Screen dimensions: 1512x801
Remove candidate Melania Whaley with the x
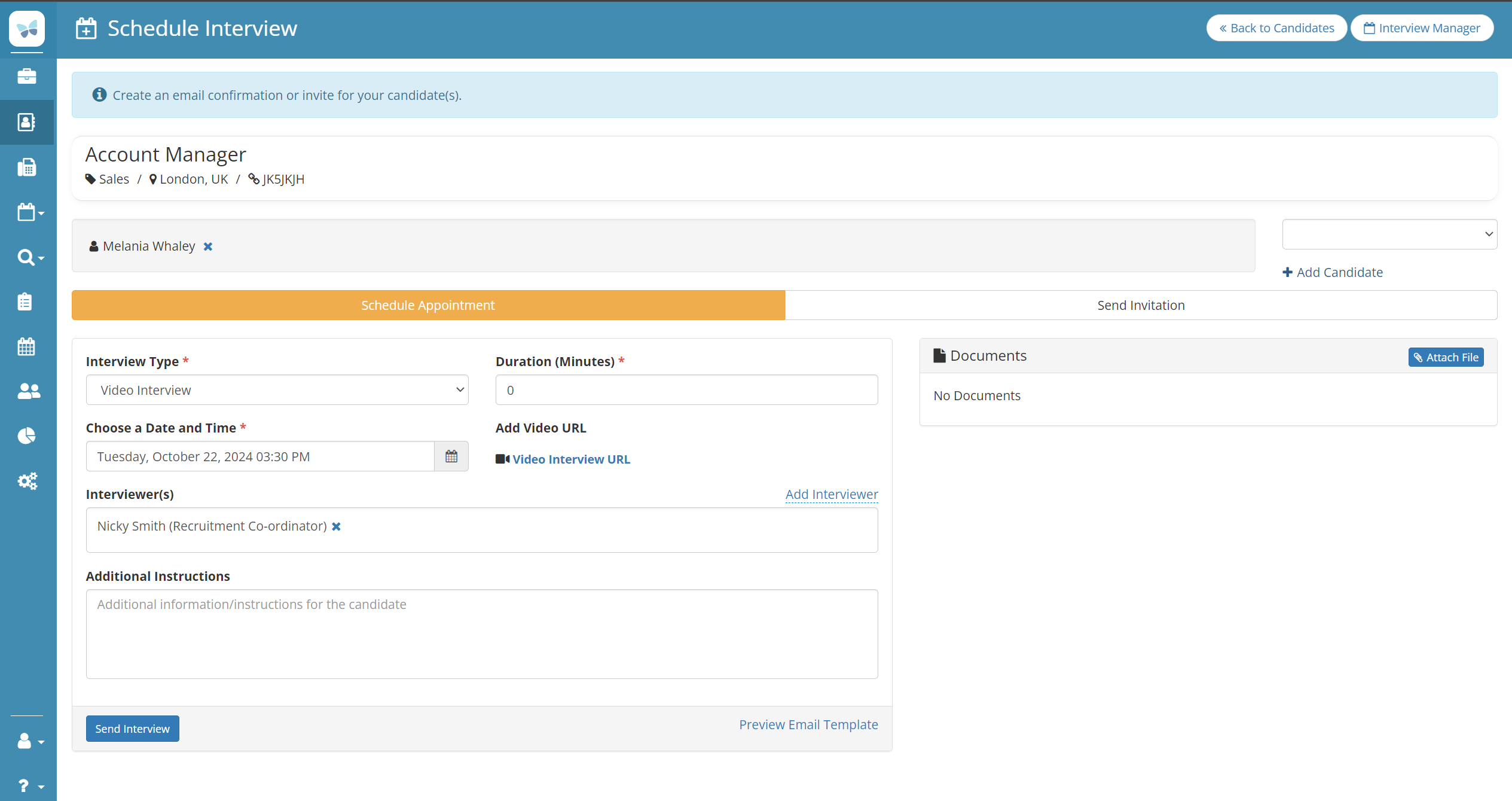208,246
